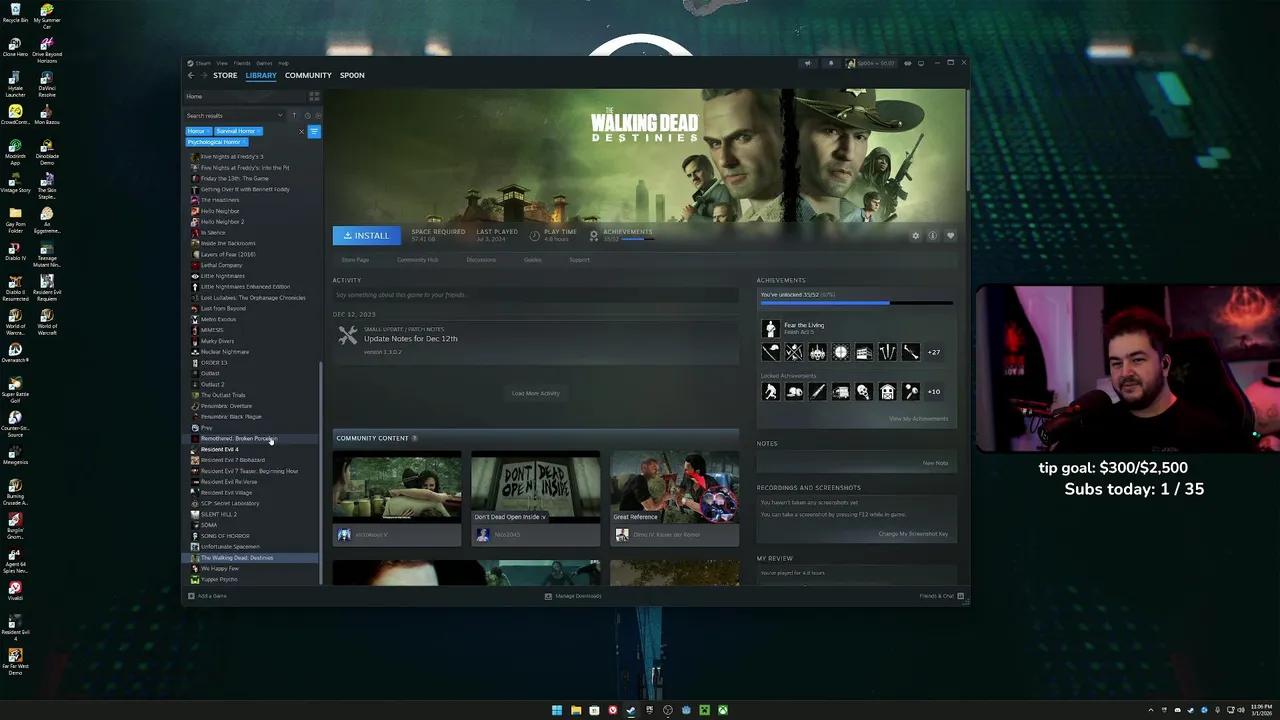
Task: Switch library to grid collections view icon
Action: click(314, 96)
